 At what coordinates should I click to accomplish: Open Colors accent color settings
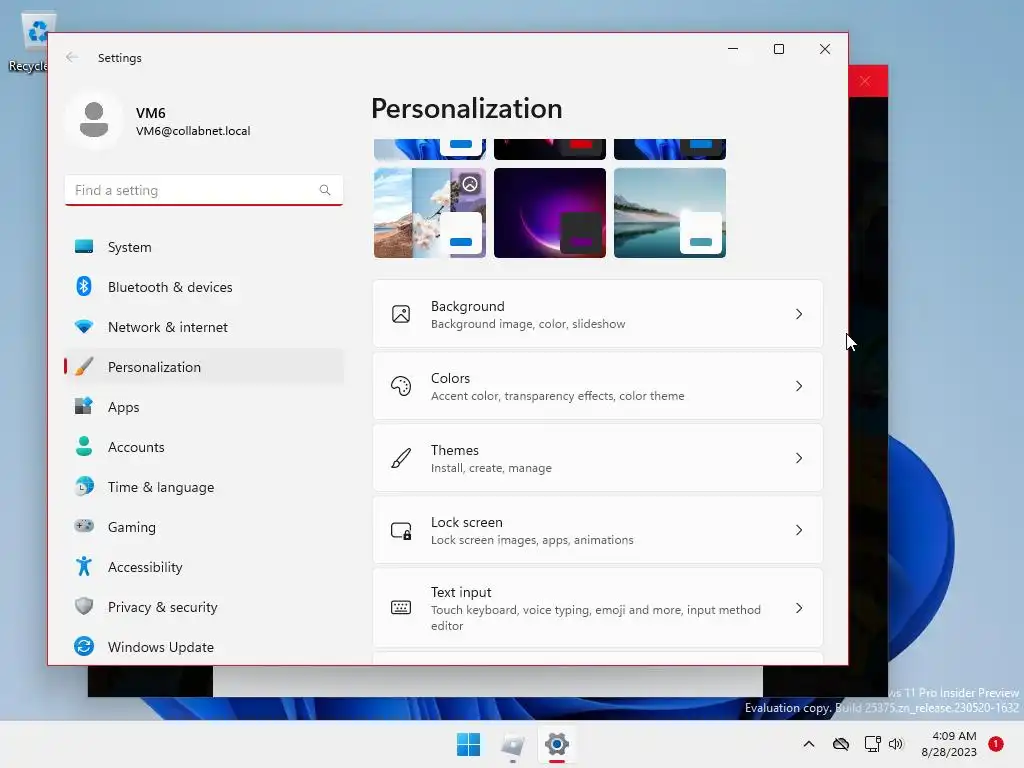coord(598,386)
